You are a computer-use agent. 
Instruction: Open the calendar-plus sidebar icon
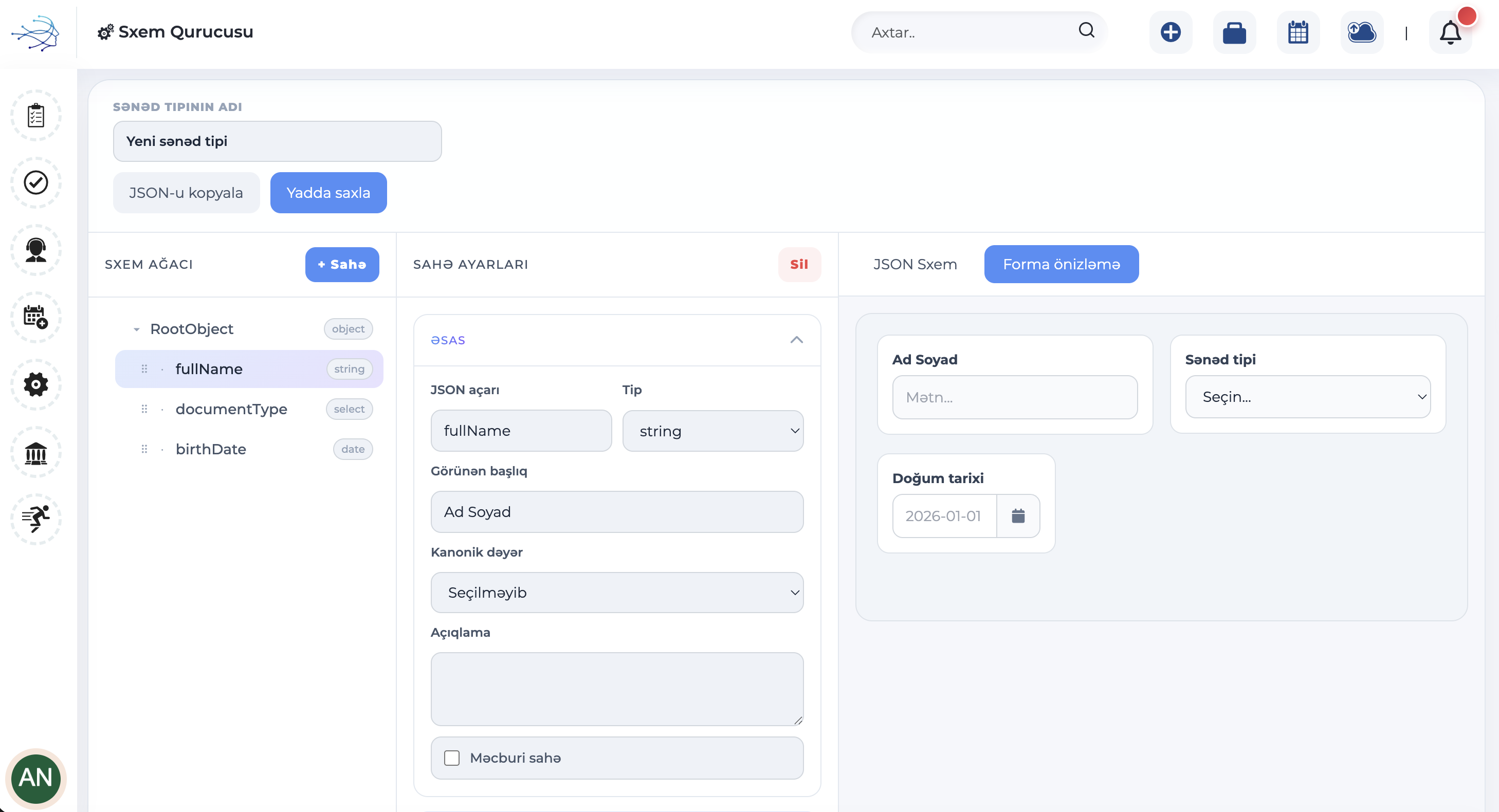pyautogui.click(x=36, y=317)
